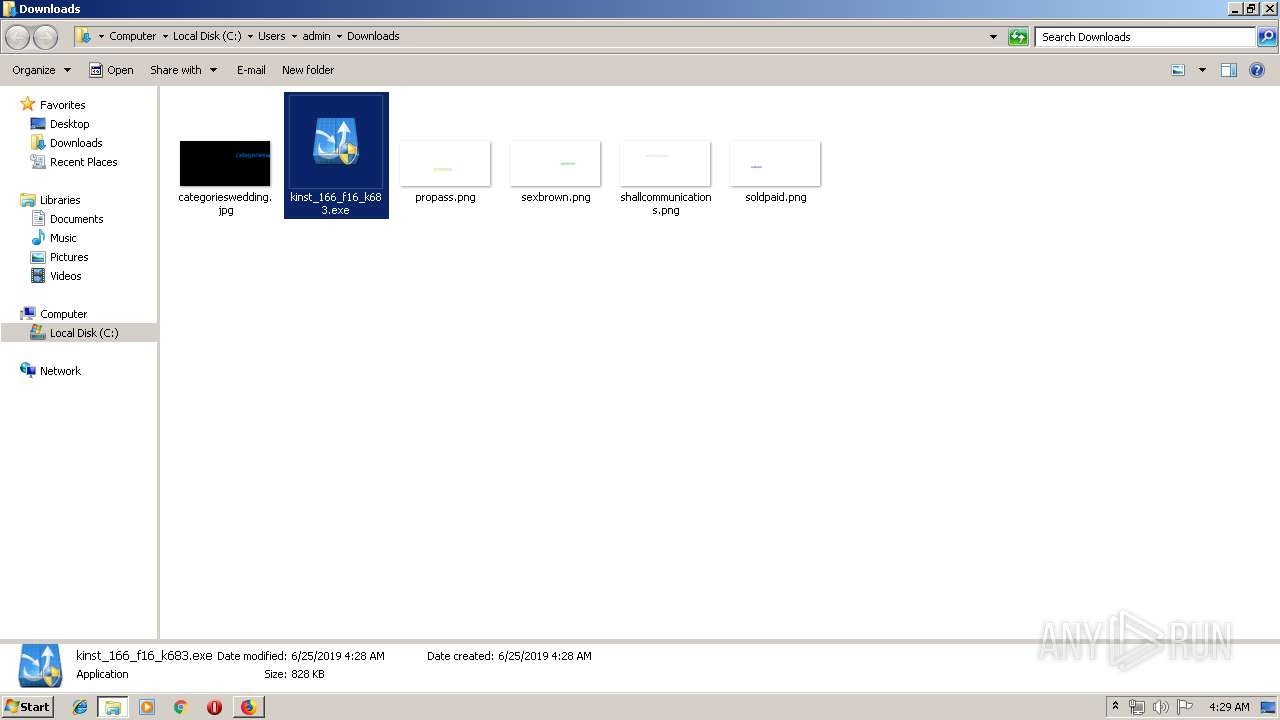Click the Forward navigation arrow
This screenshot has height=720, width=1280.
coord(45,37)
